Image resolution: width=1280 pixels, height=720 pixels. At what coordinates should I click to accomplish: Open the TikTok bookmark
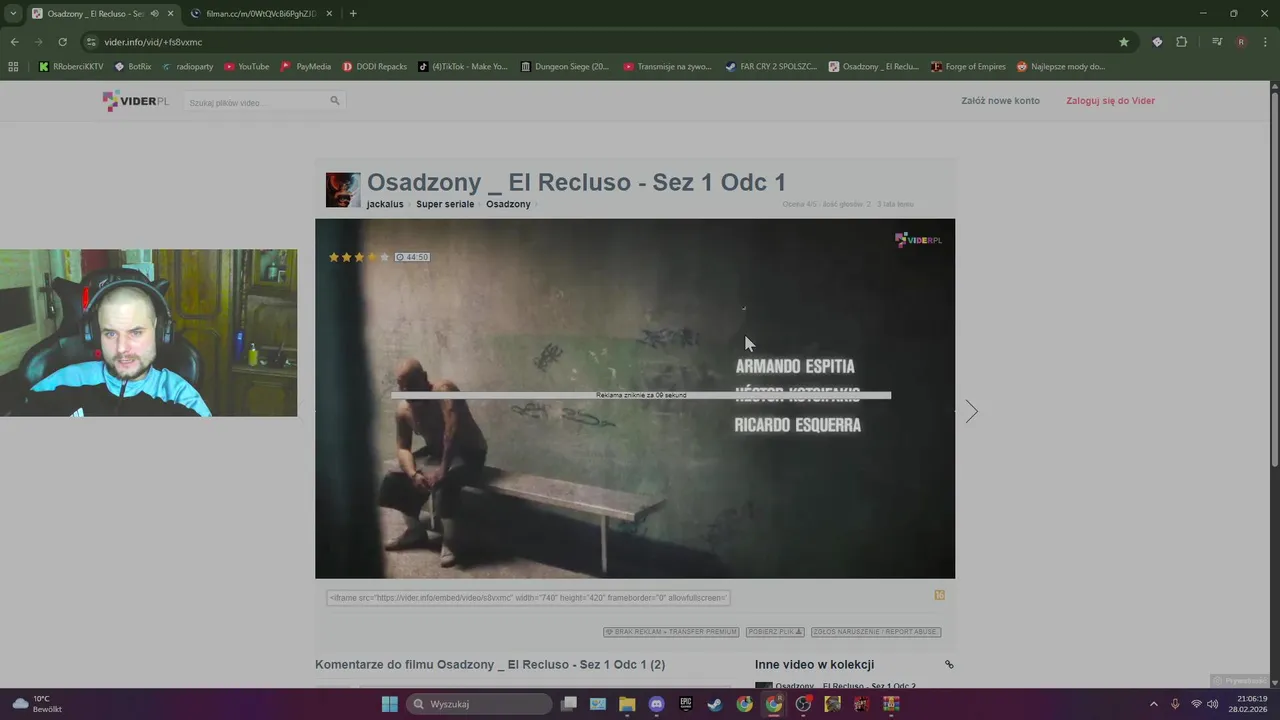coord(463,67)
